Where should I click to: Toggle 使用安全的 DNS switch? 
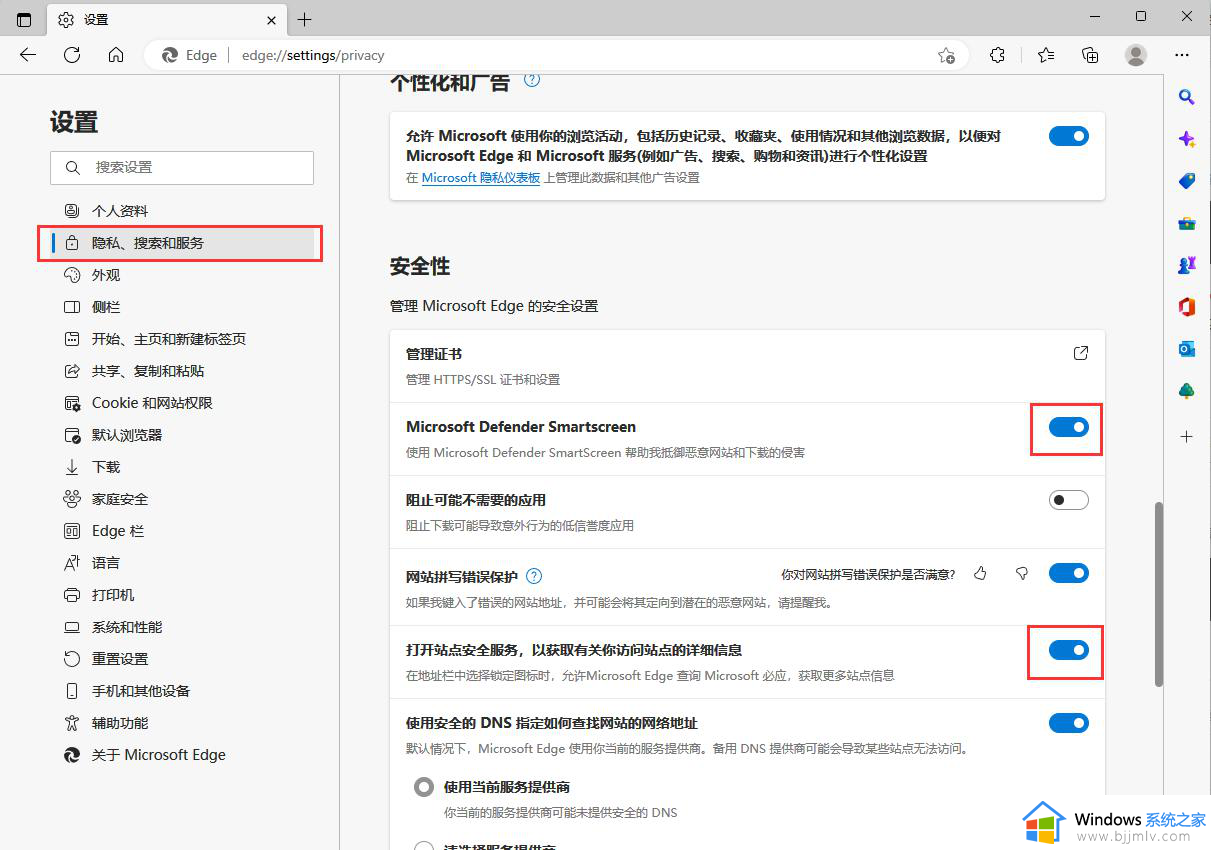[1068, 723]
